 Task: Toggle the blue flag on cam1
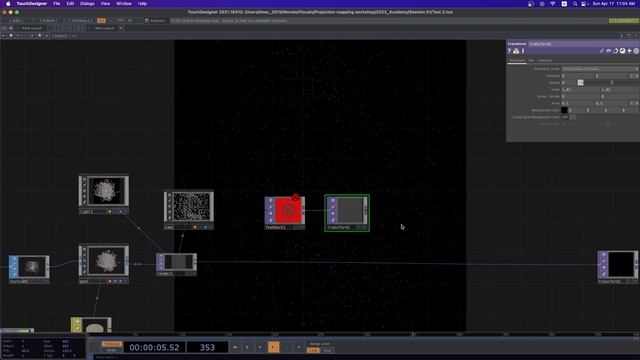(205, 227)
